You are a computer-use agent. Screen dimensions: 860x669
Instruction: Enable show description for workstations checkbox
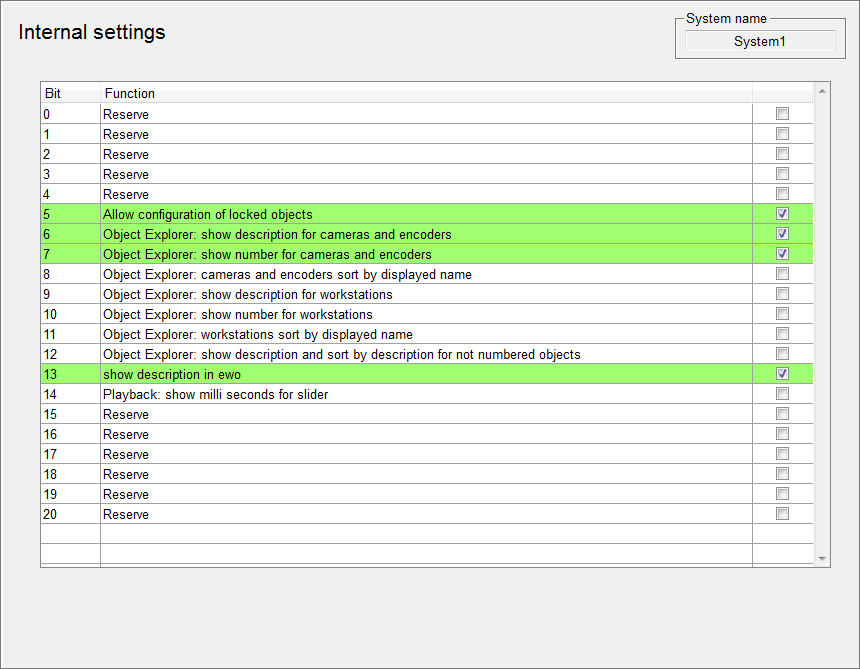coord(782,294)
